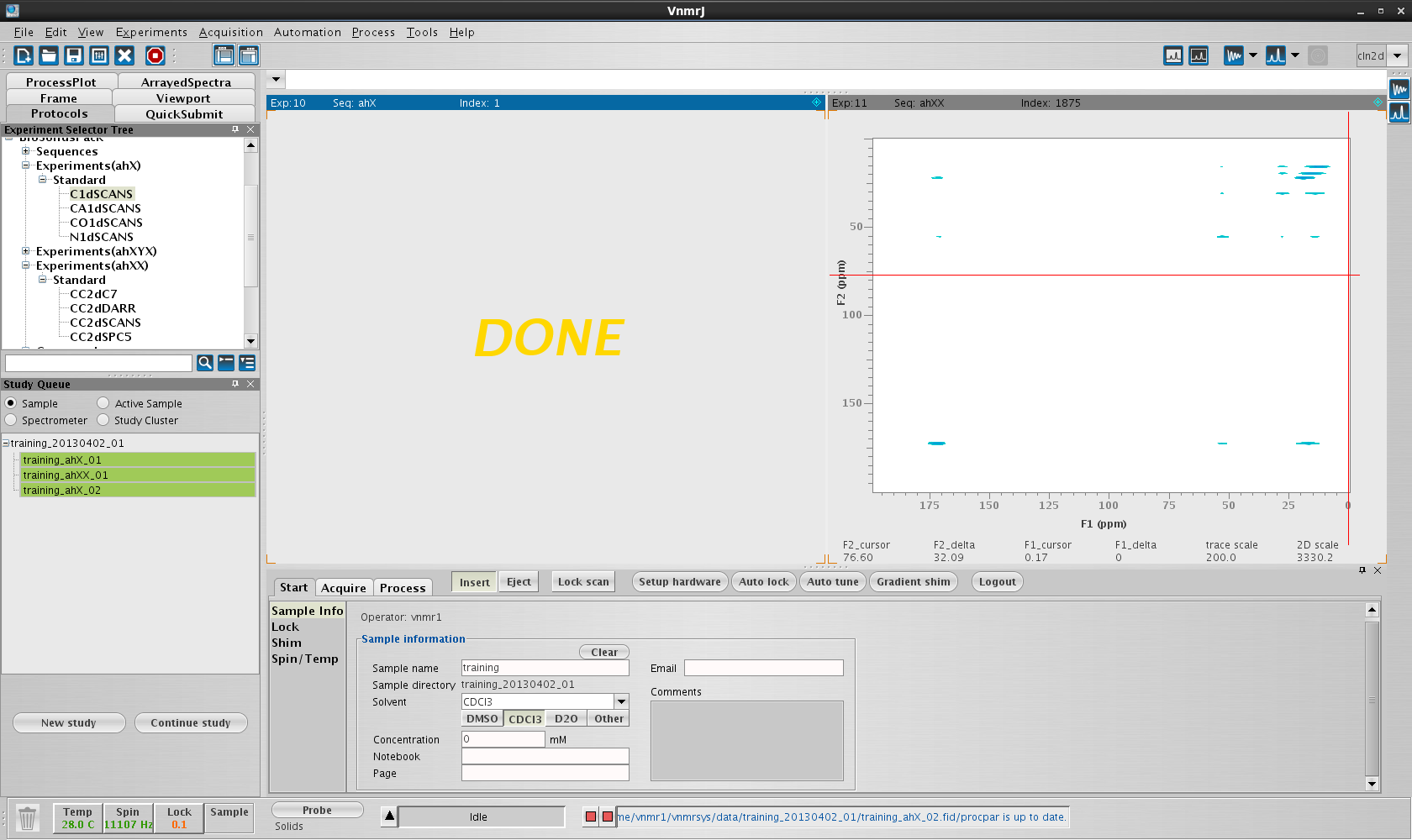1412x840 pixels.
Task: Click the trash can icon
Action: [27, 818]
